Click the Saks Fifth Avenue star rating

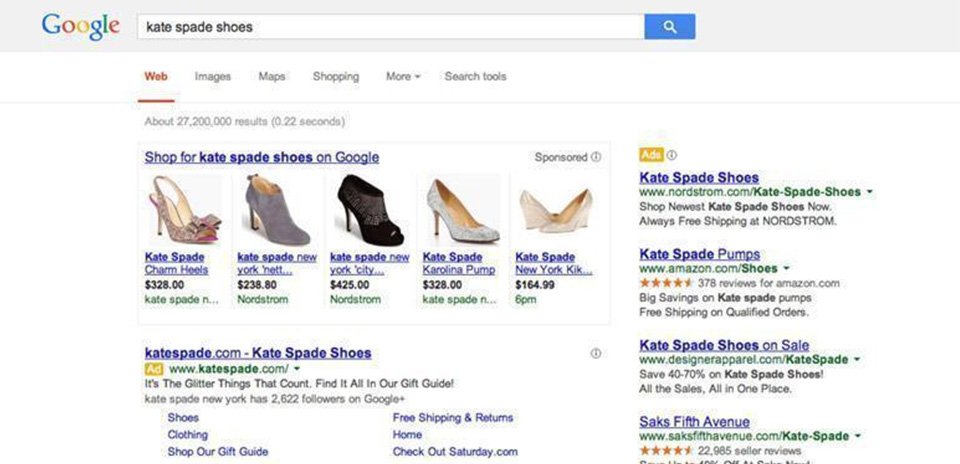(666, 451)
